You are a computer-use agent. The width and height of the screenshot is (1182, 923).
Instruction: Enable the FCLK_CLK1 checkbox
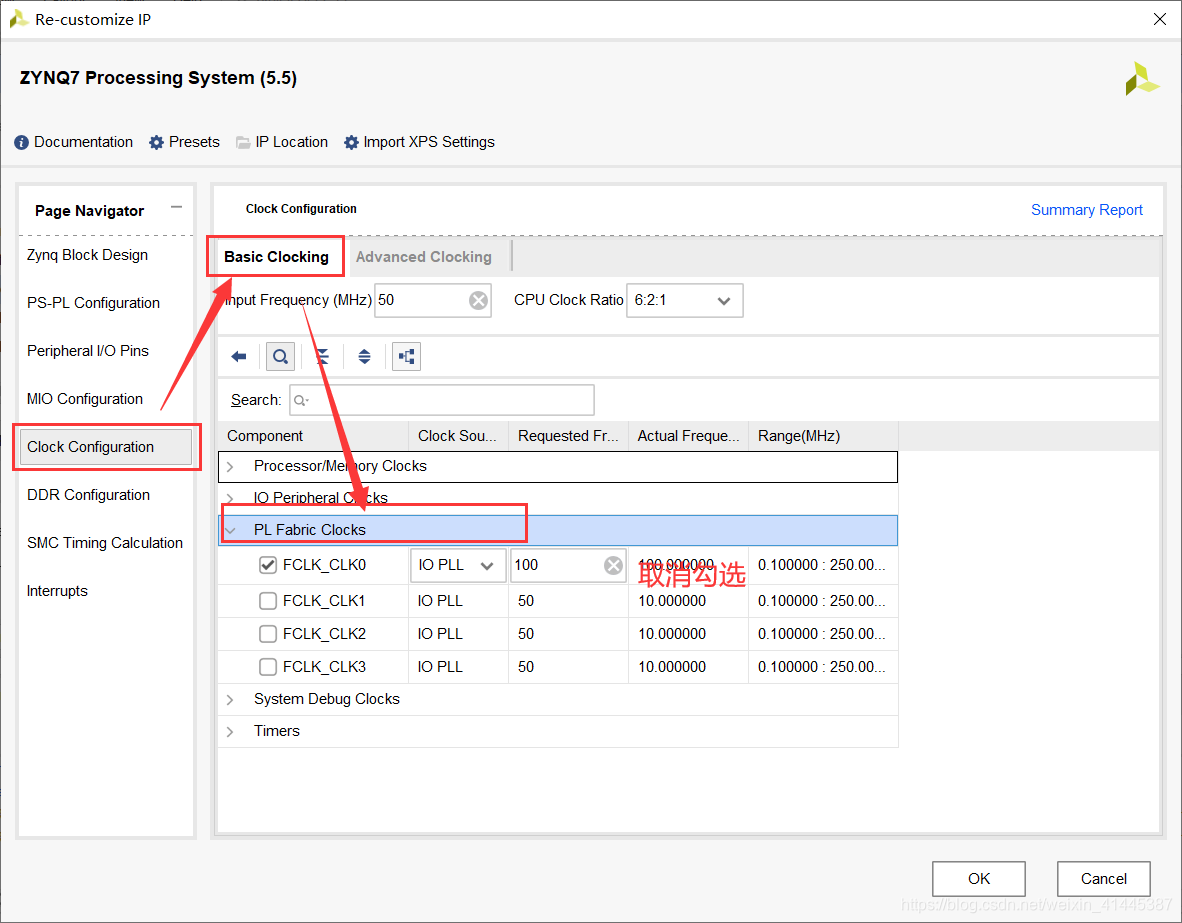(x=268, y=601)
